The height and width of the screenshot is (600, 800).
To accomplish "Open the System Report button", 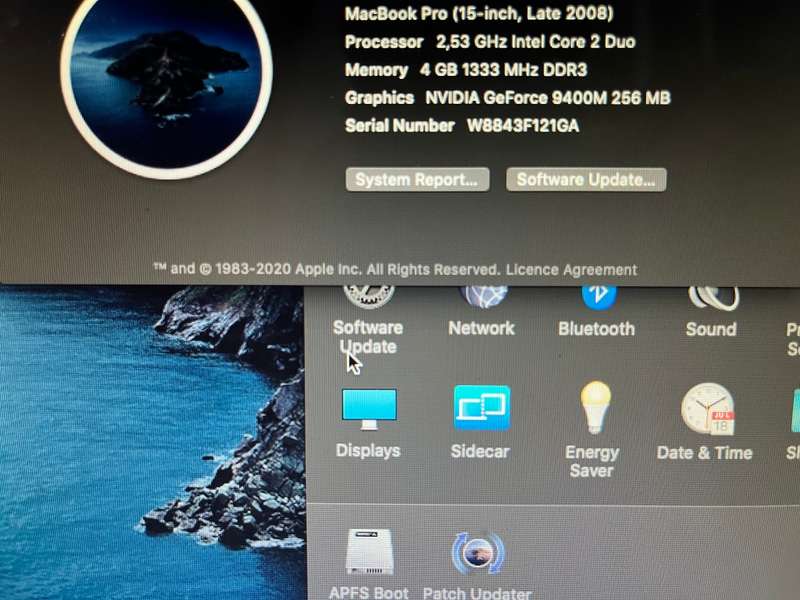I will point(417,180).
